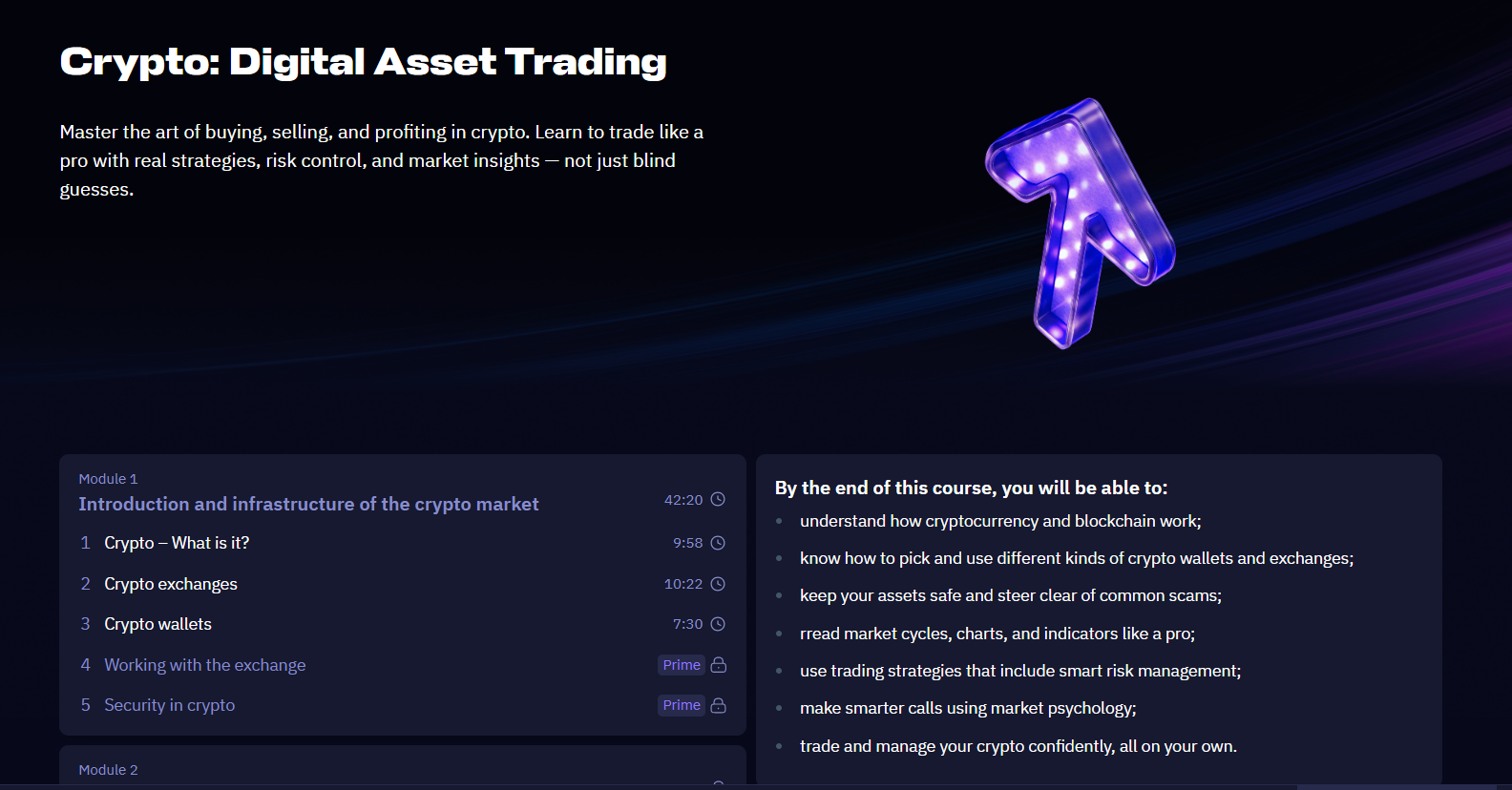1512x790 pixels.
Task: Click the clock icon beside 42:20
Action: [x=719, y=499]
